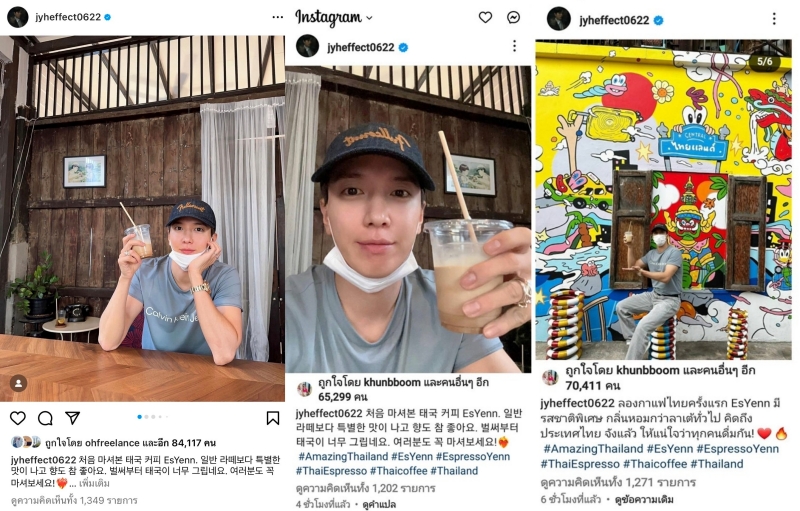The width and height of the screenshot is (800, 511).
Task: Open #AmazingThailand hashtag in middle caption
Action: 343,456
